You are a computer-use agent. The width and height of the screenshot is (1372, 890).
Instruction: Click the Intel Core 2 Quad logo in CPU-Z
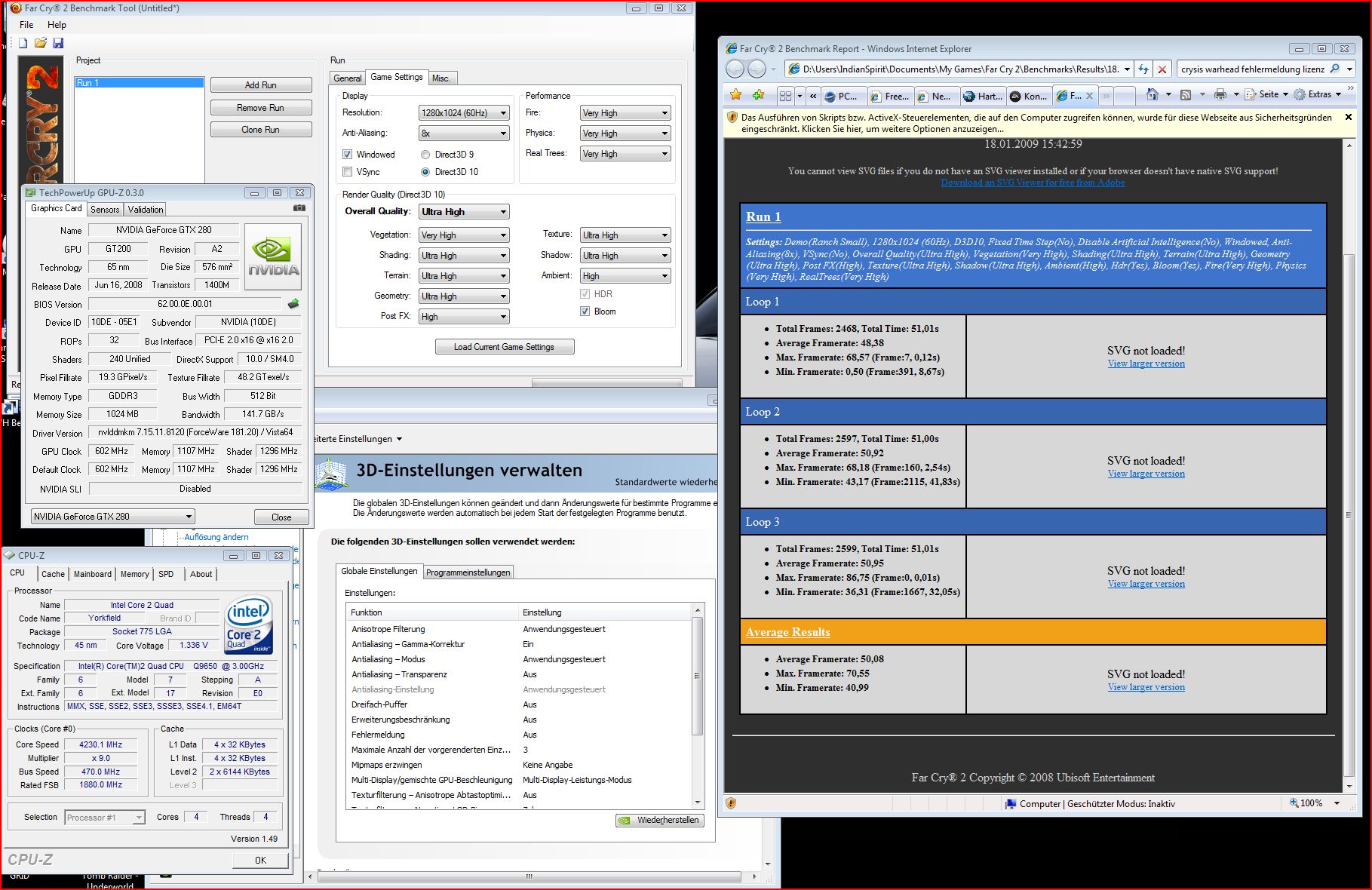[x=249, y=626]
